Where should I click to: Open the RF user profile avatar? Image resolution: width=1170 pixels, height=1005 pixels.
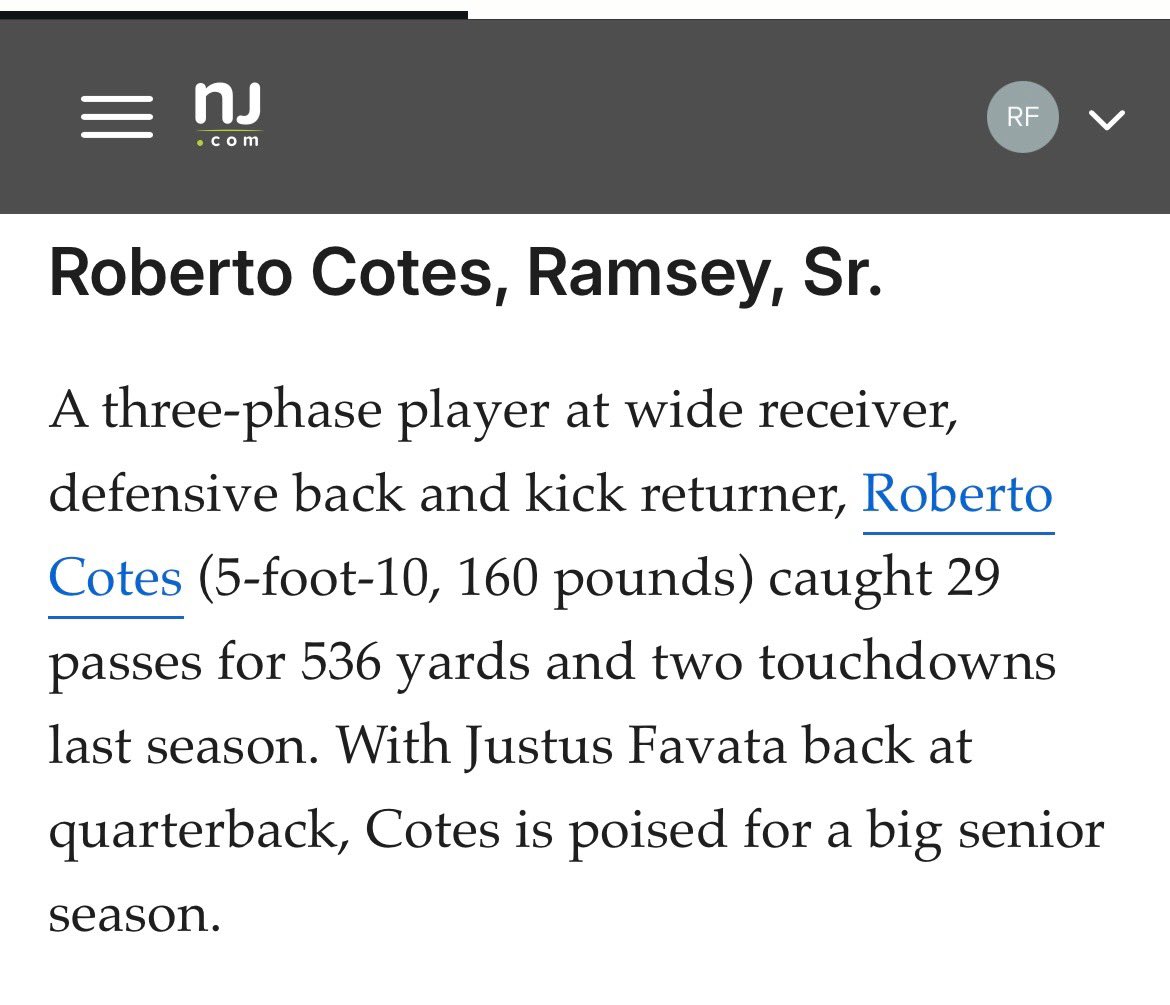pos(1022,117)
